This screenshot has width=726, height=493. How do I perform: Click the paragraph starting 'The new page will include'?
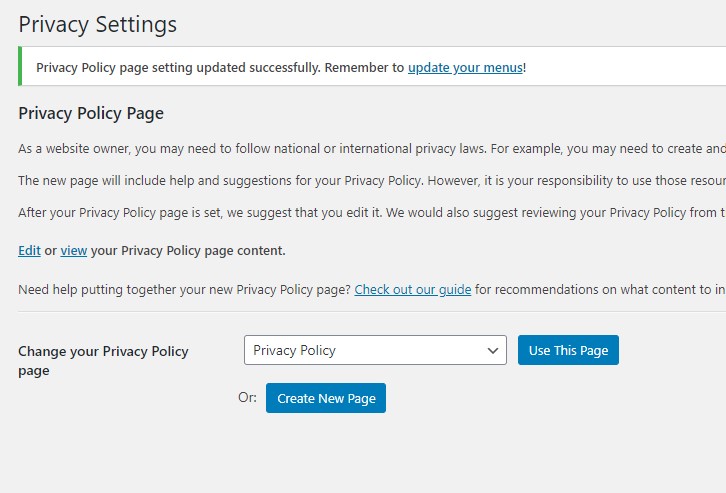(x=372, y=181)
